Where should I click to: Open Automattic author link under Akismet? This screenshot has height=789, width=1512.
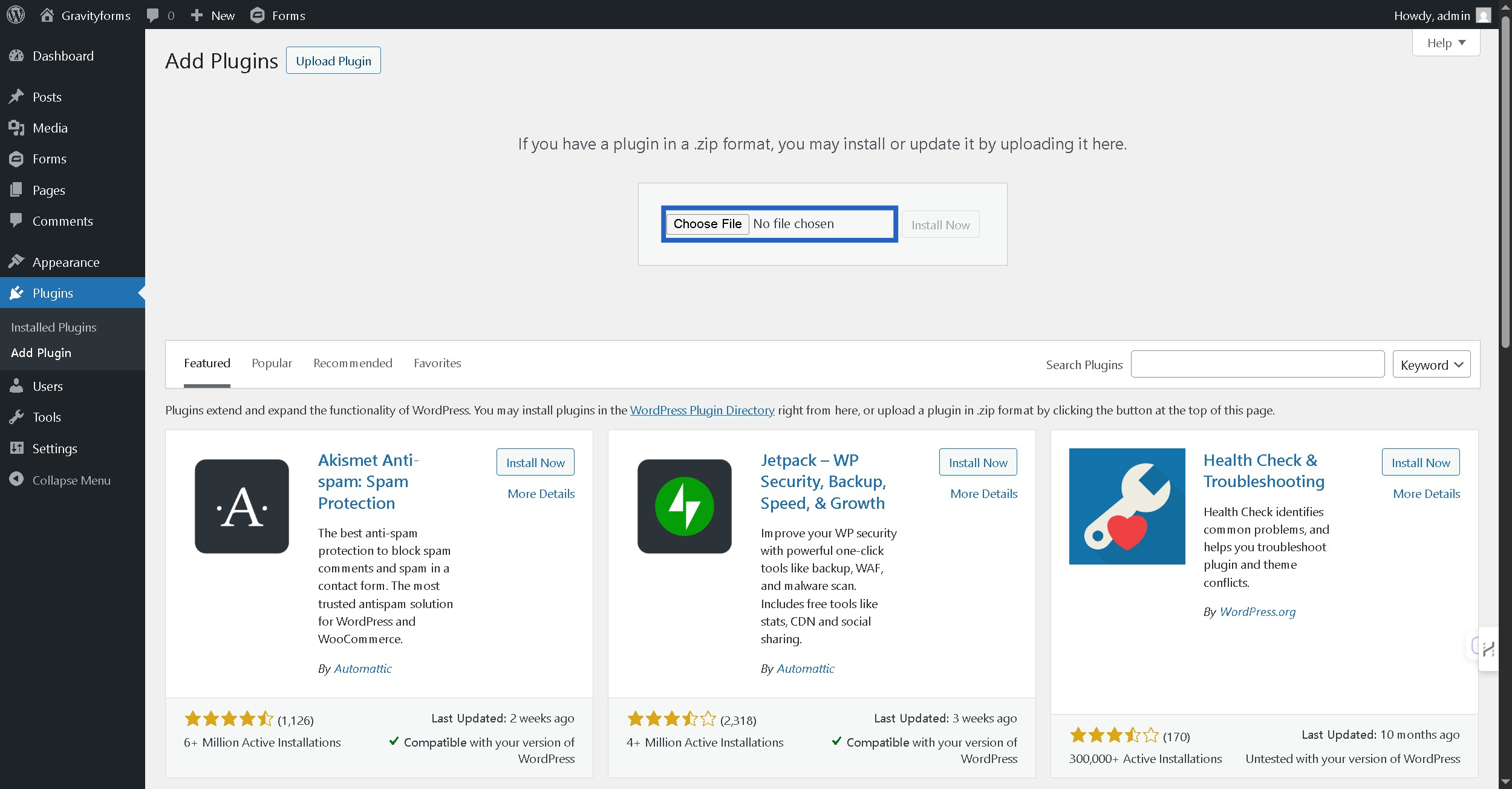click(x=363, y=669)
